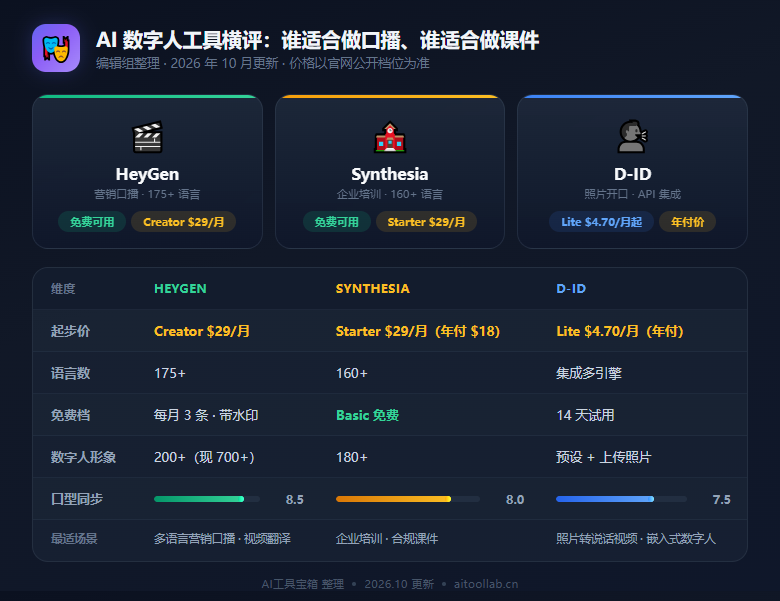Click the D-ID card title
Image resolution: width=780 pixels, height=601 pixels.
tap(632, 174)
